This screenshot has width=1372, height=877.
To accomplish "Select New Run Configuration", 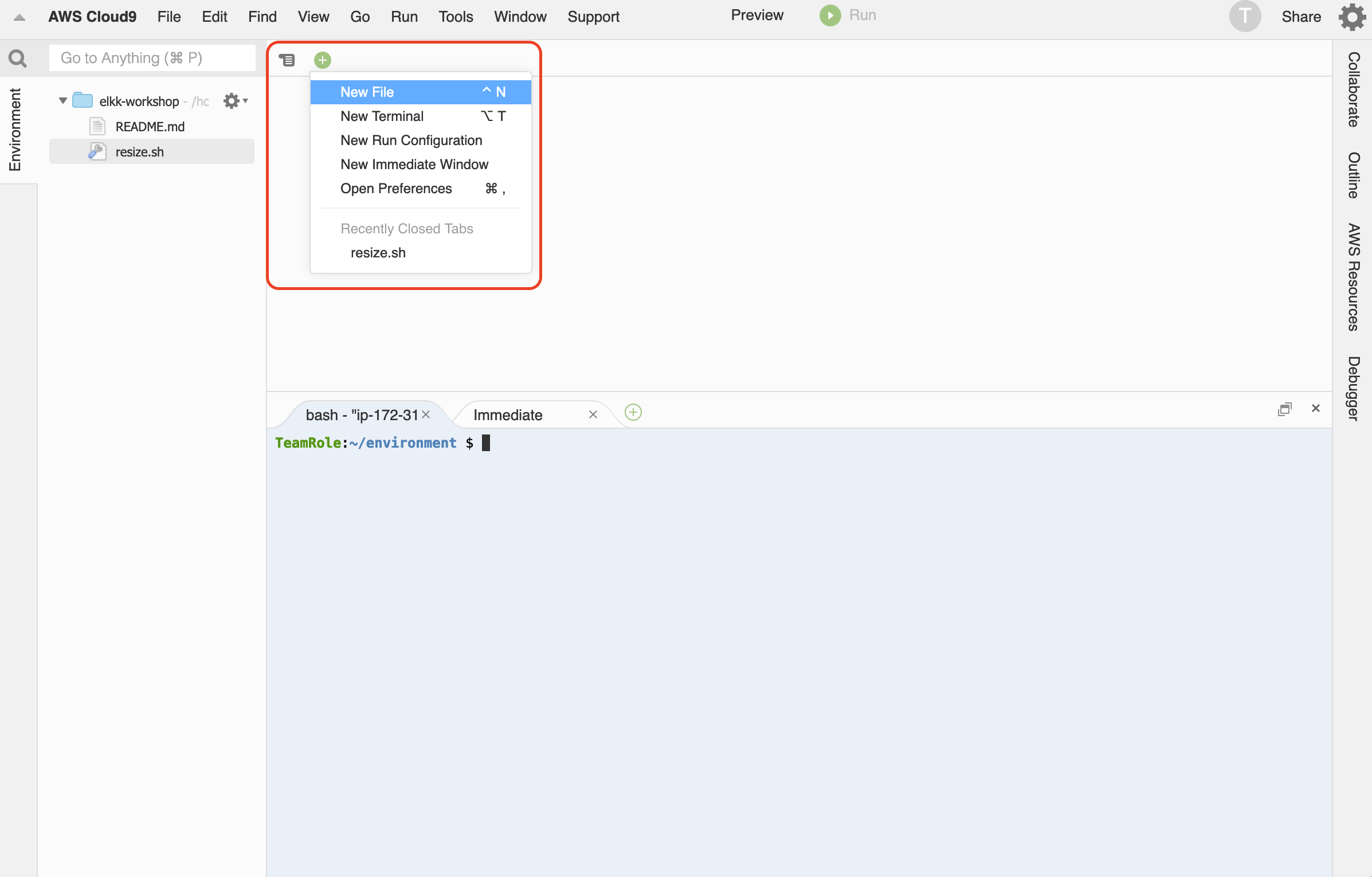I will (x=421, y=140).
